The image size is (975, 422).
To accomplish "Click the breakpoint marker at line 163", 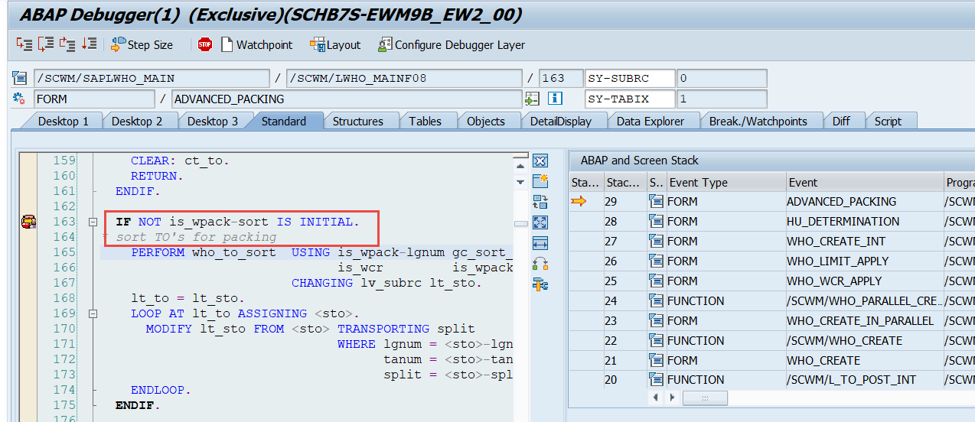I will tap(28, 221).
